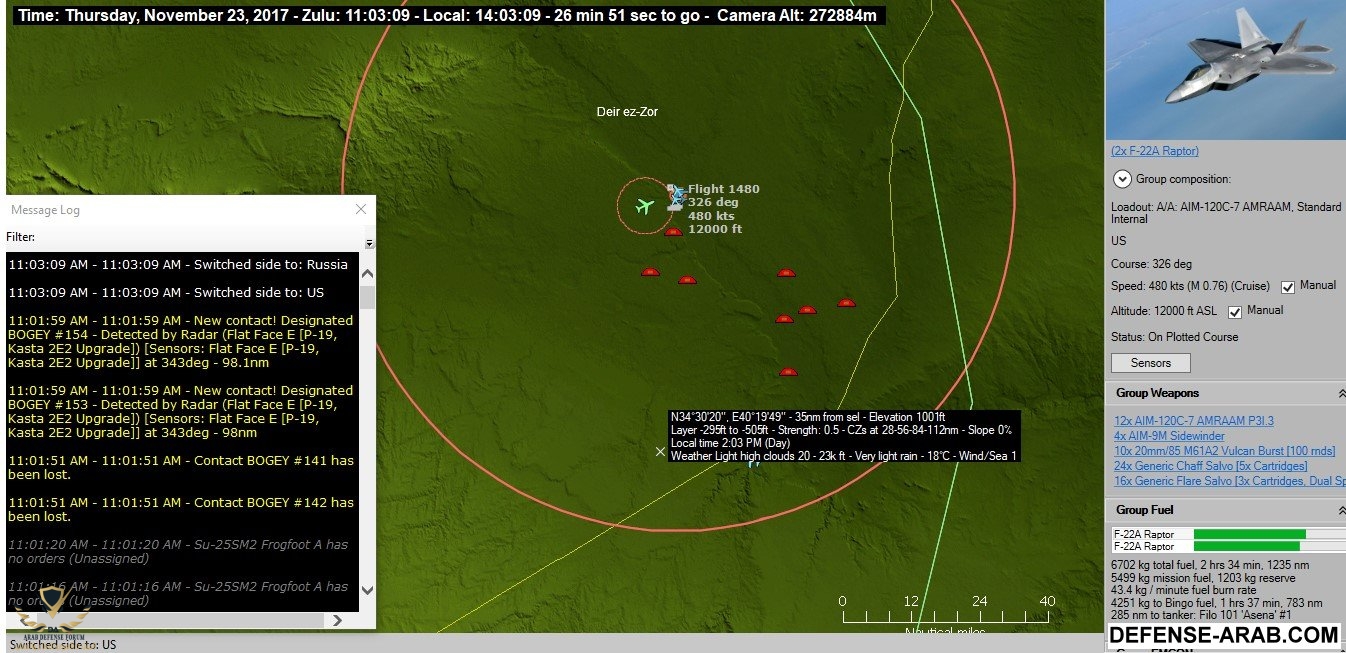
Task: Click the first F-22A Raptor fuel bar
Action: 1249,534
